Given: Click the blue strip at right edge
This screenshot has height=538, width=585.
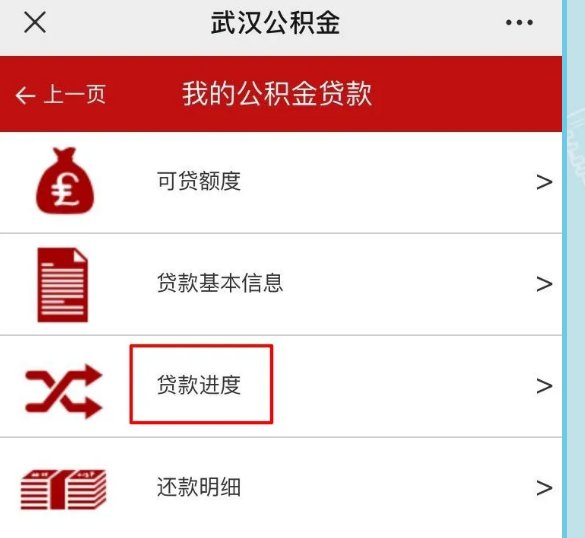Looking at the screenshot, I should pyautogui.click(x=574, y=269).
